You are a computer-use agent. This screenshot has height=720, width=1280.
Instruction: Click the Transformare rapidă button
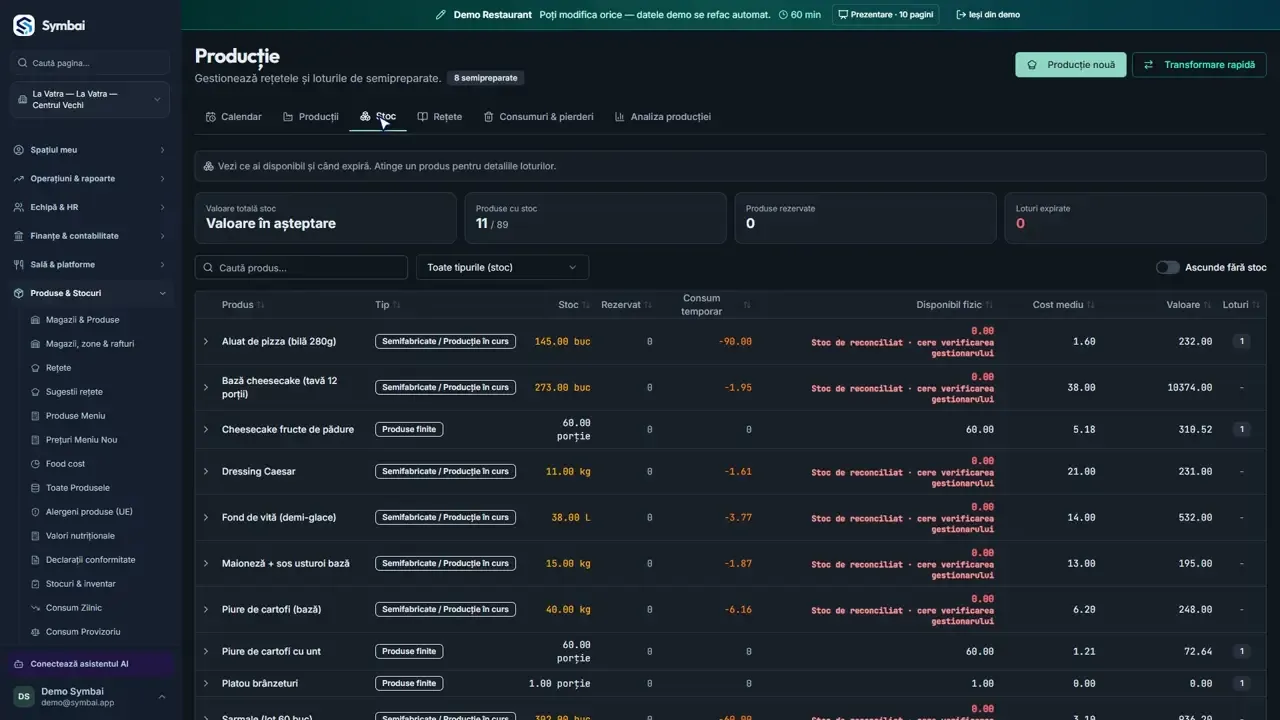1199,65
